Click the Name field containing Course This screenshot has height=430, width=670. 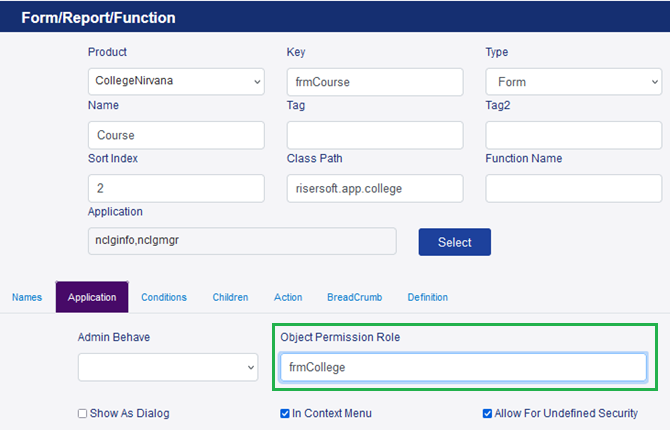(176, 135)
